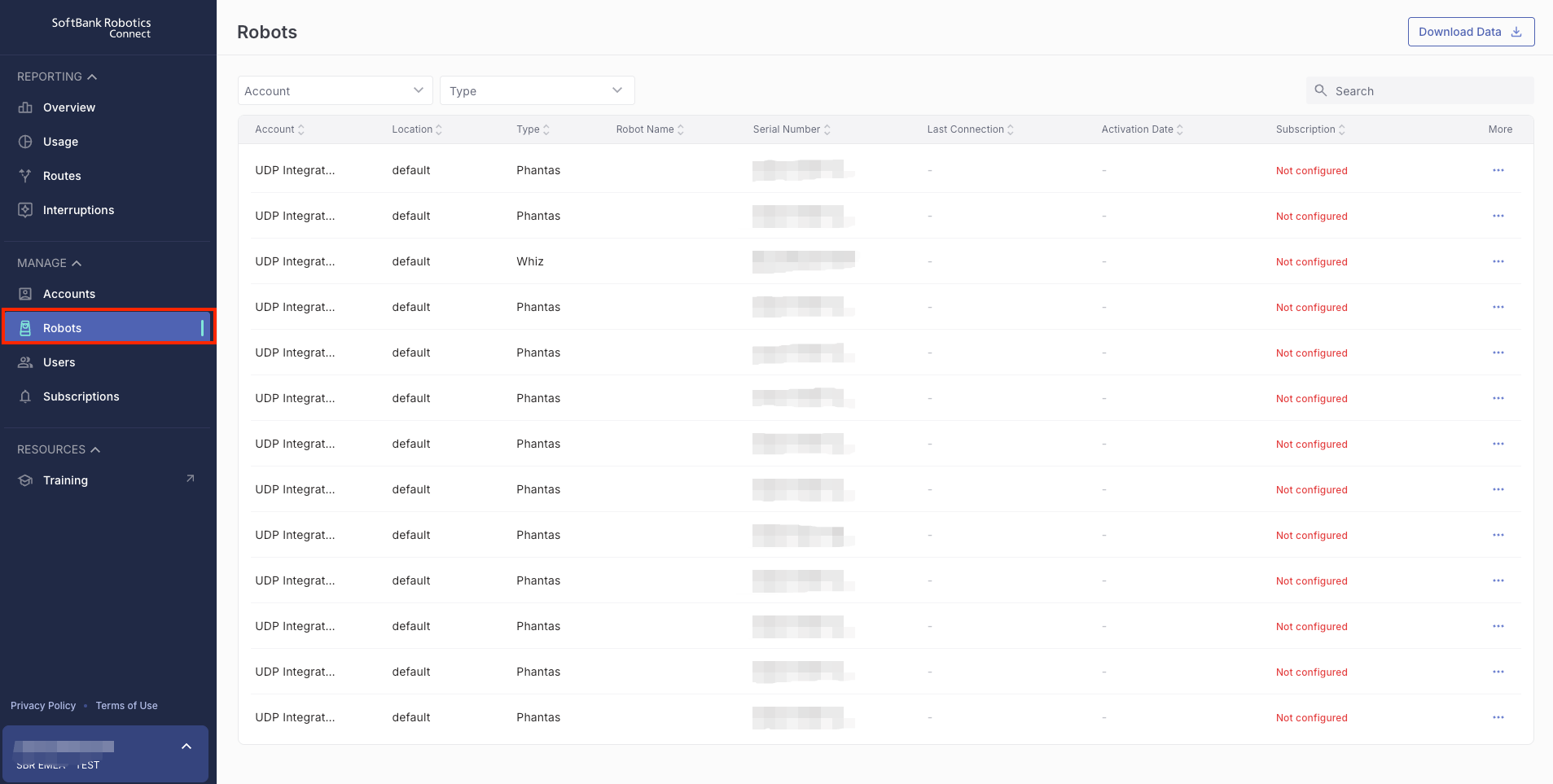Open the More menu for the ninth robot row

[1498, 535]
